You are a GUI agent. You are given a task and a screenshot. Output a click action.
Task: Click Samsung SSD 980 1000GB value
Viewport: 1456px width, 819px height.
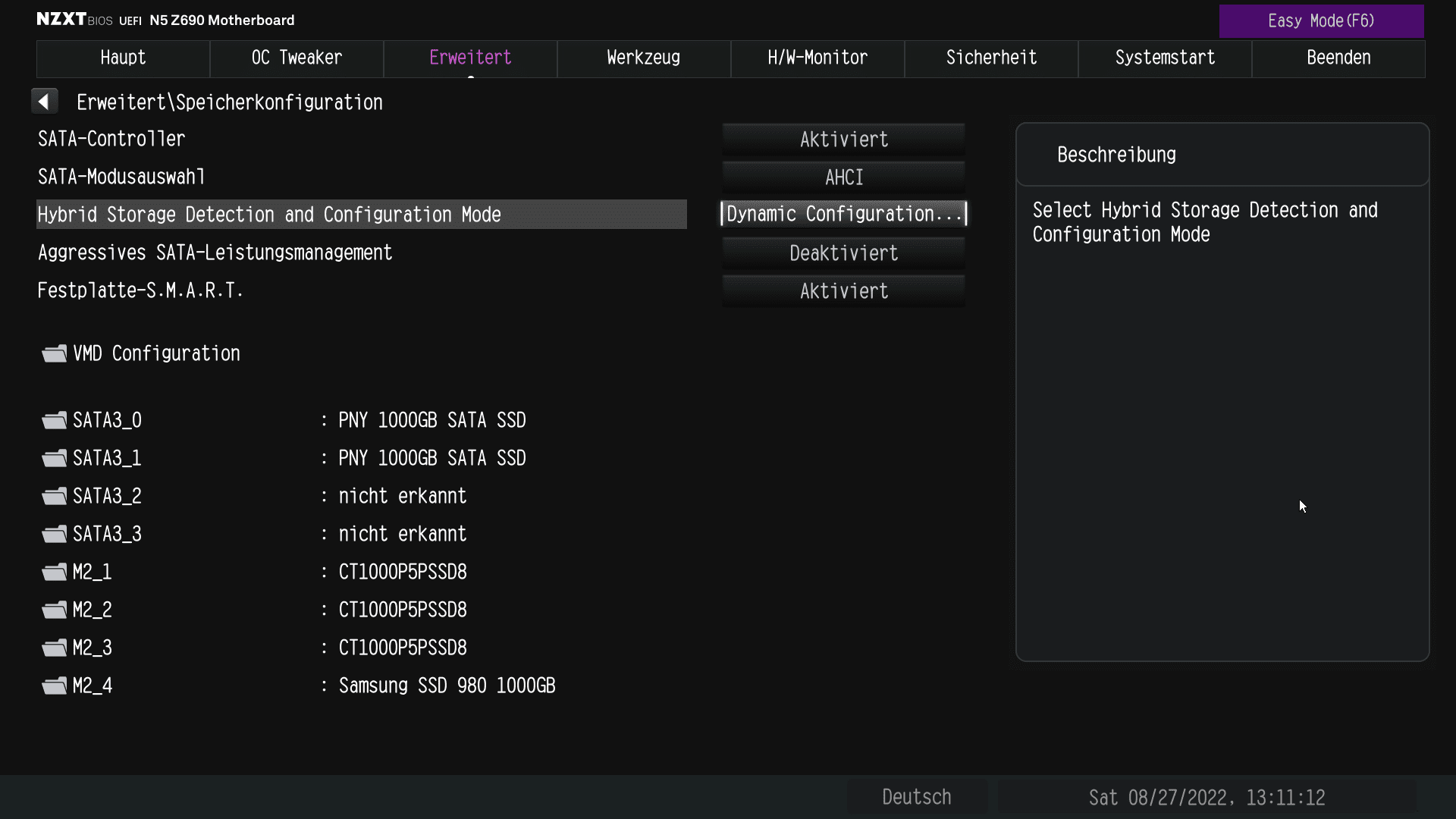pyautogui.click(x=447, y=686)
